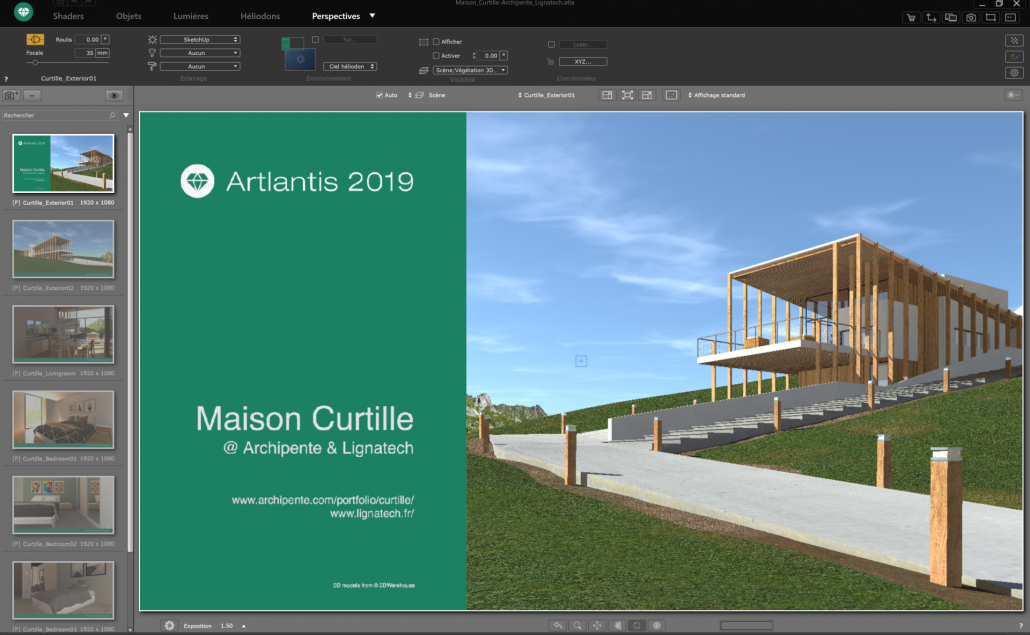1030x635 pixels.
Task: Click the paint roller icon in Eclairage
Action: 152,66
